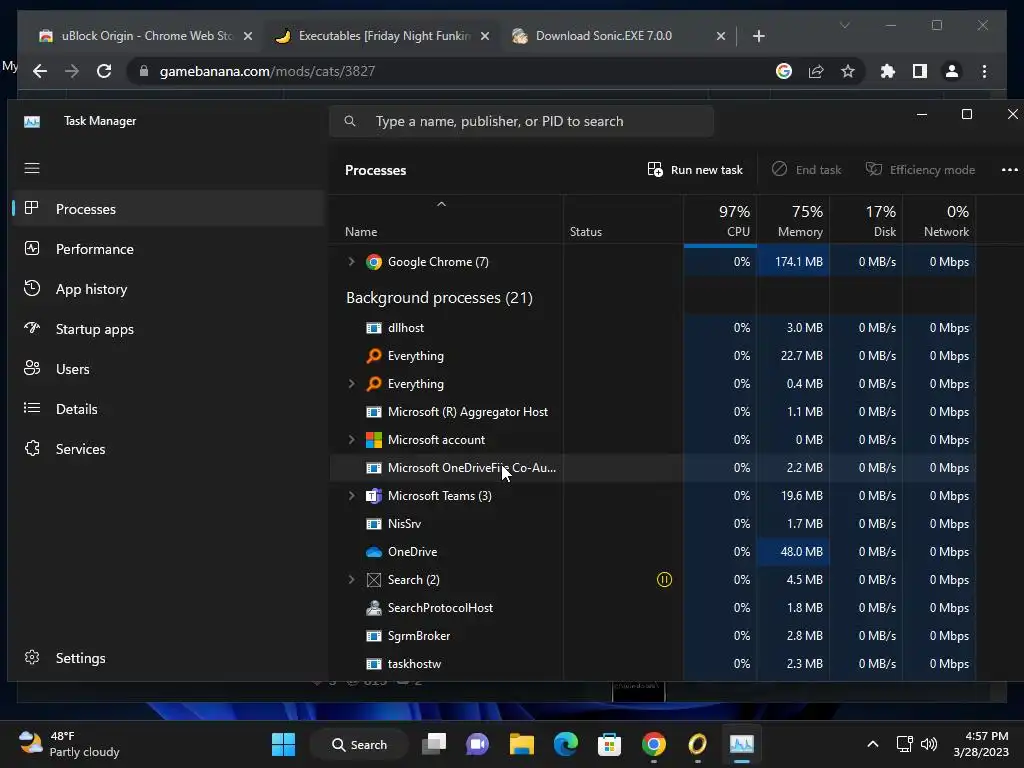Viewport: 1024px width, 768px height.
Task: Select Microsoft OneDriveFile Co-Au... process row
Action: [x=652, y=468]
